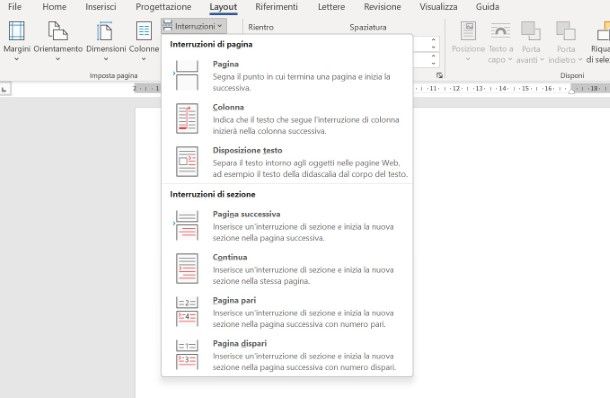Expand the Margini dropdown arrow
Image resolution: width=610 pixels, height=398 pixels.
click(16, 59)
